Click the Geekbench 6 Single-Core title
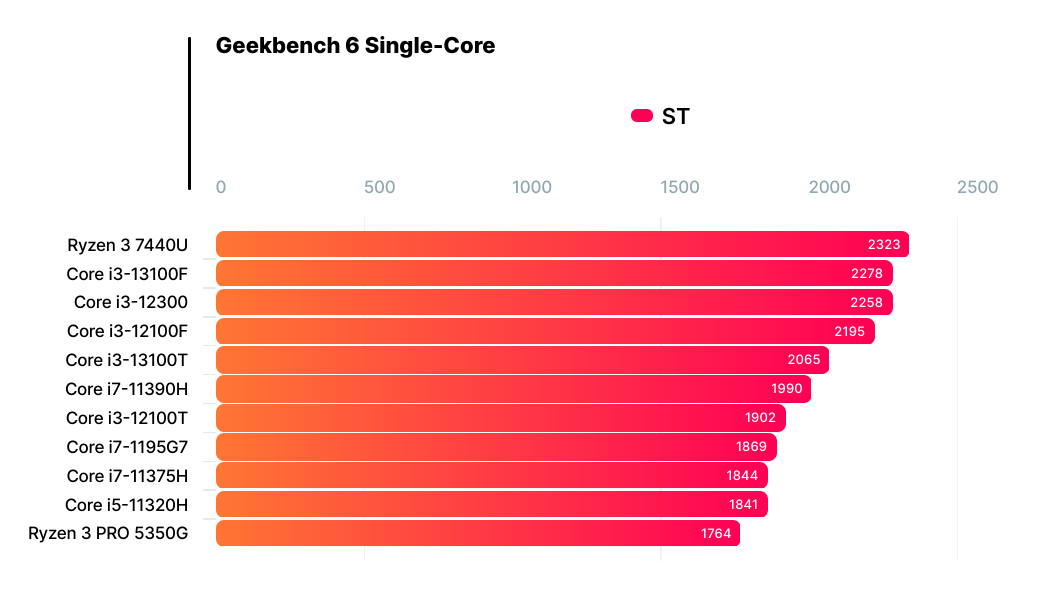This screenshot has width=1045, height=594. 355,46
